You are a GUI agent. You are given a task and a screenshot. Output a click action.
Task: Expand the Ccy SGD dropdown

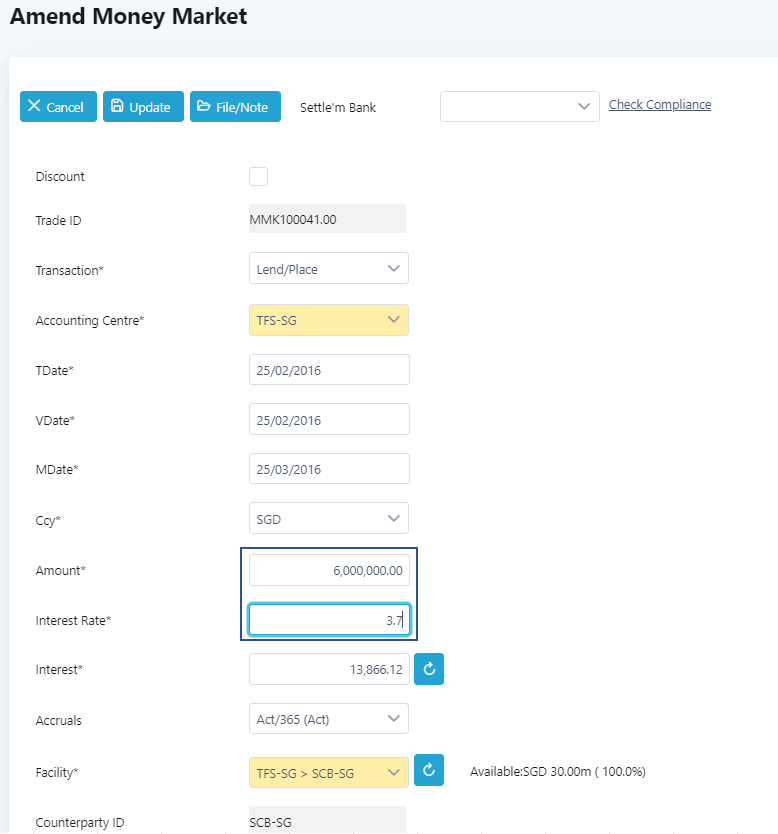[x=328, y=518]
